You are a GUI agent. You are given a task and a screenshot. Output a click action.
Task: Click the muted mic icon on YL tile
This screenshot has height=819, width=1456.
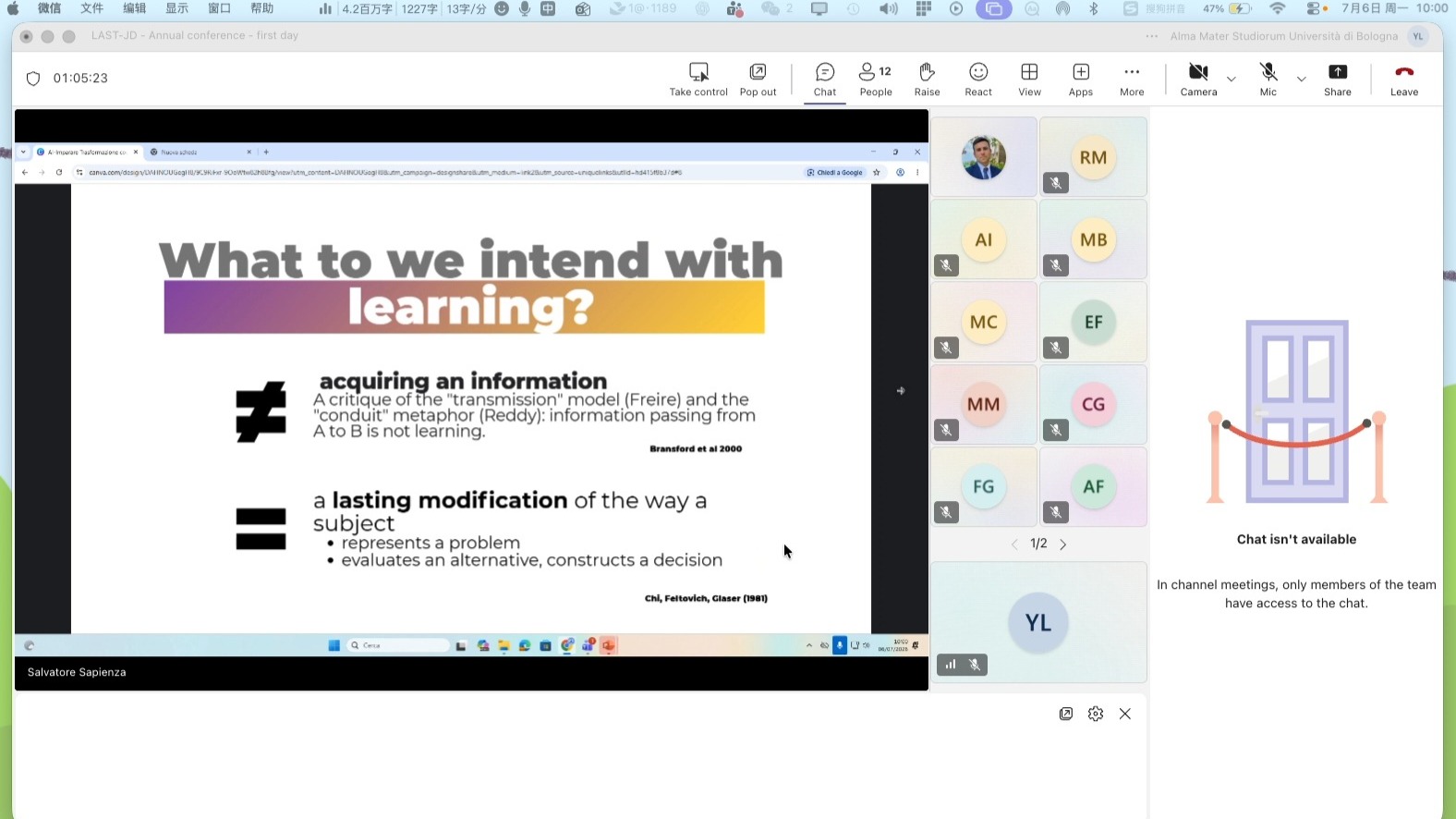(975, 665)
